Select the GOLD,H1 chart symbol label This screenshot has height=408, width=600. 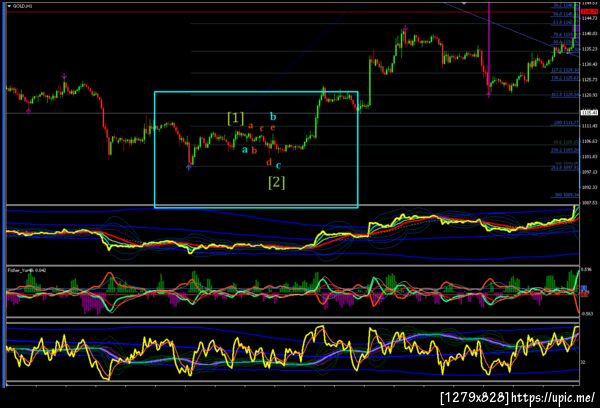click(x=23, y=6)
